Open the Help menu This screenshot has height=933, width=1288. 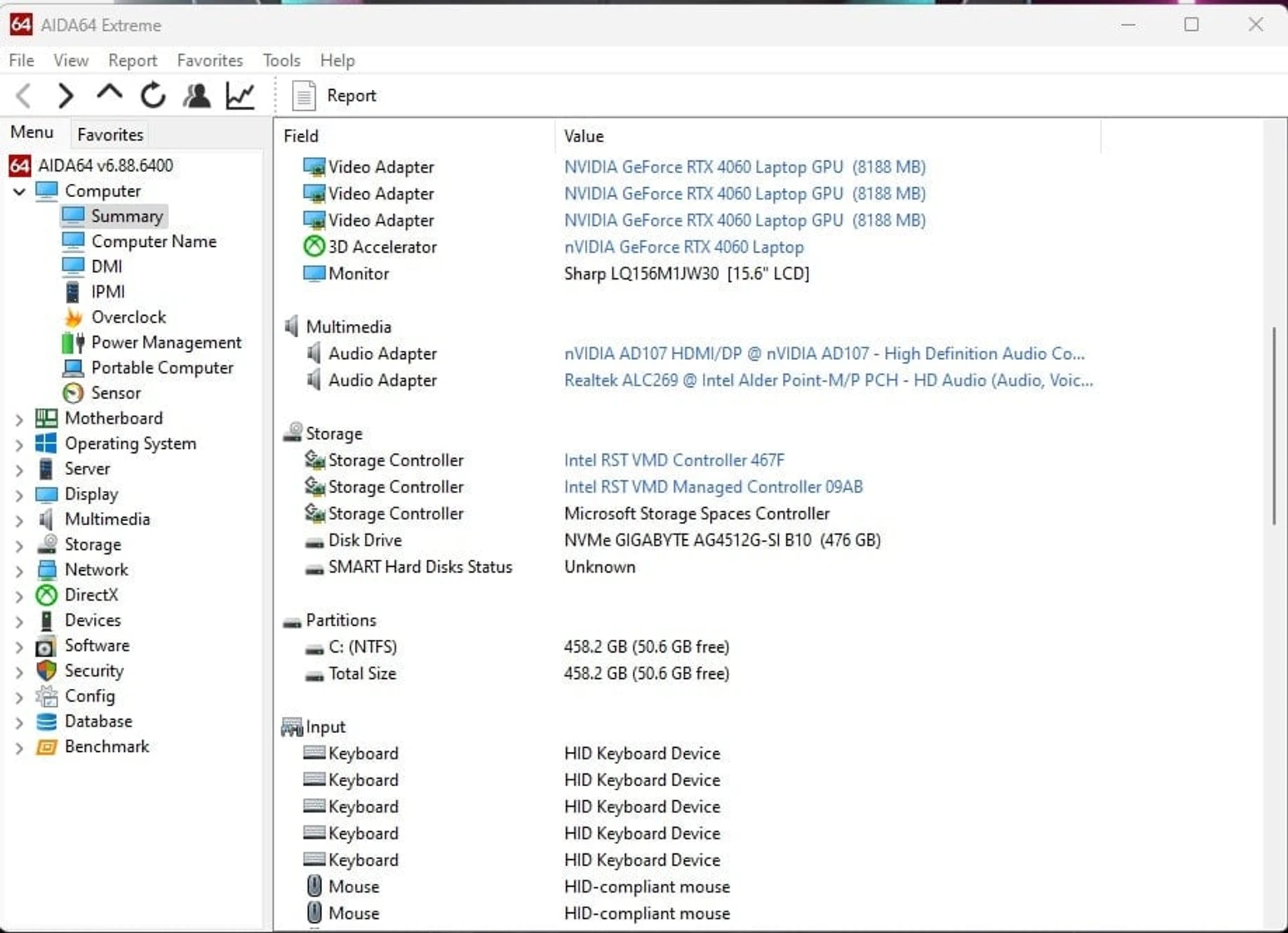coord(337,60)
